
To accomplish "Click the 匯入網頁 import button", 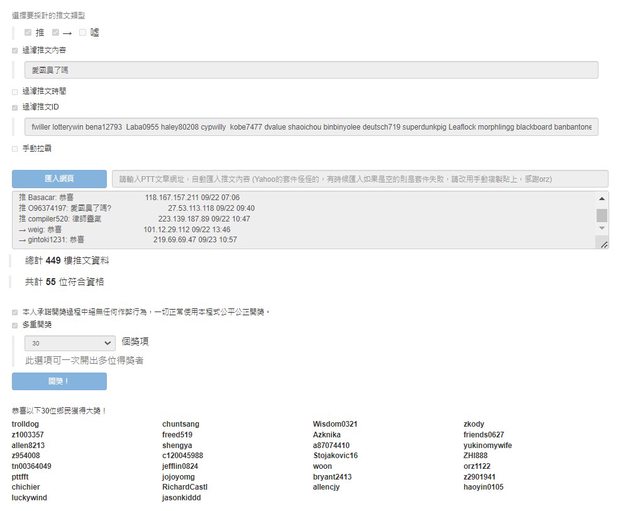I will 59,178.
